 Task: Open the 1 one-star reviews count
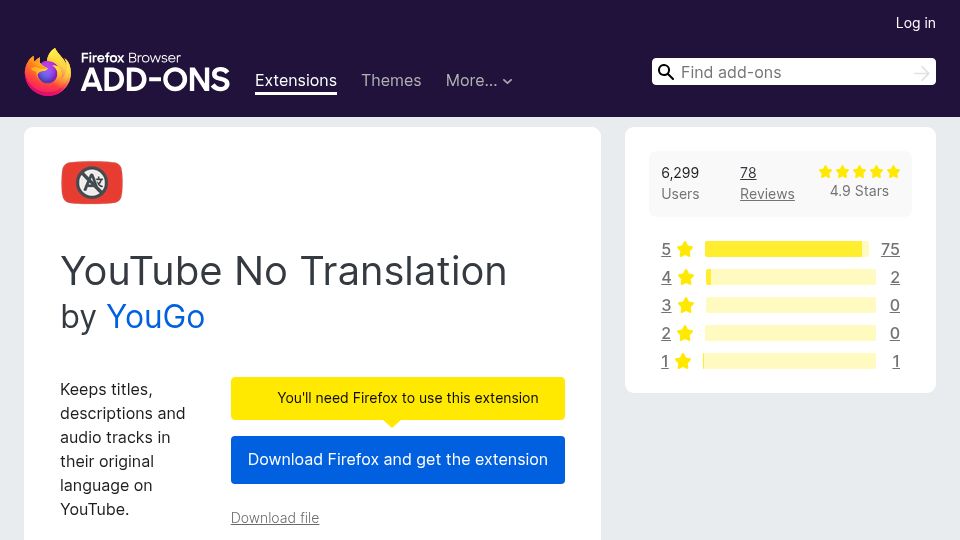(896, 361)
